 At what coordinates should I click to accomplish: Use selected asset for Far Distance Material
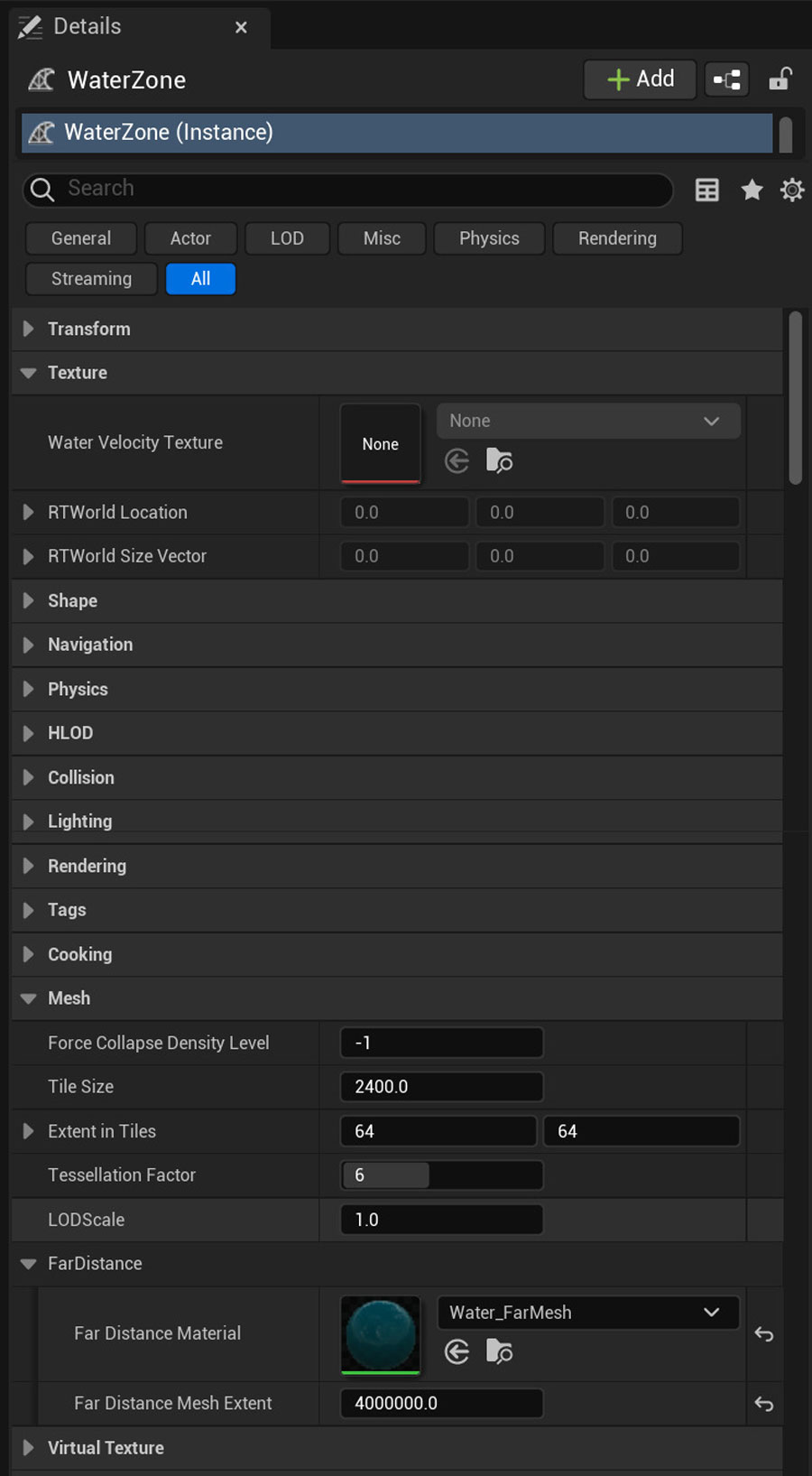pos(457,1351)
